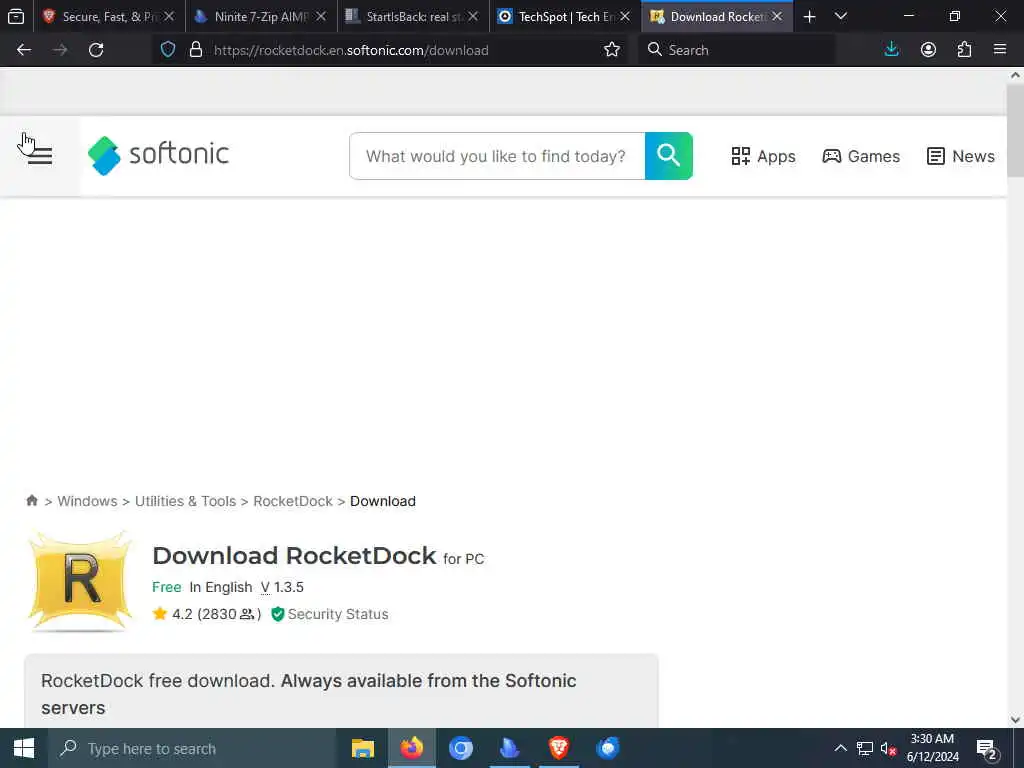This screenshot has height=768, width=1024.
Task: Open the Softonic hamburger menu
Action: [40, 155]
